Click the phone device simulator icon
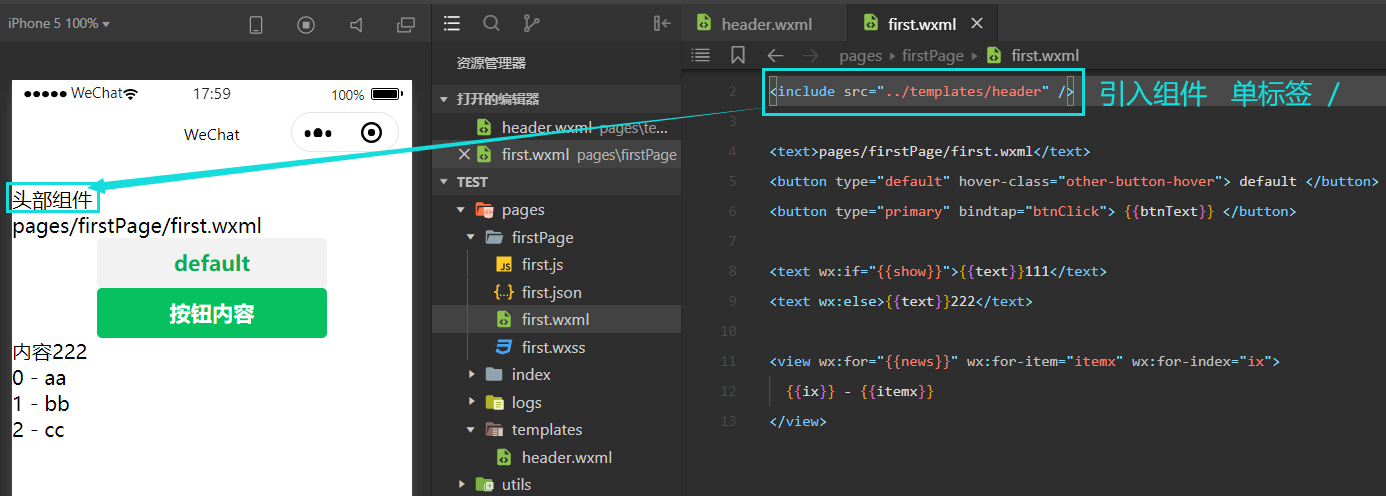The image size is (1386, 496). 256,25
